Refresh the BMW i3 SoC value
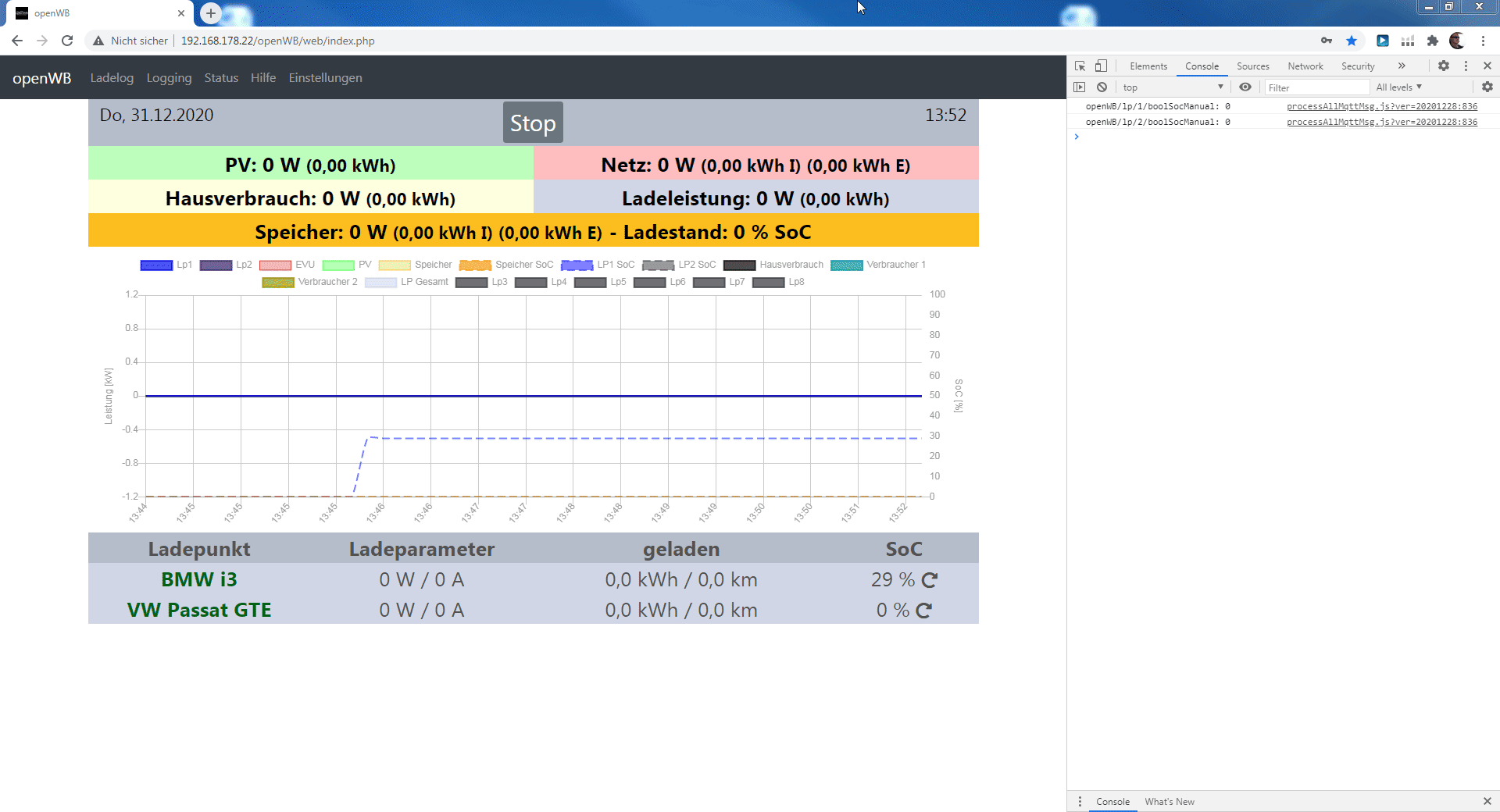1500x812 pixels. 929,580
